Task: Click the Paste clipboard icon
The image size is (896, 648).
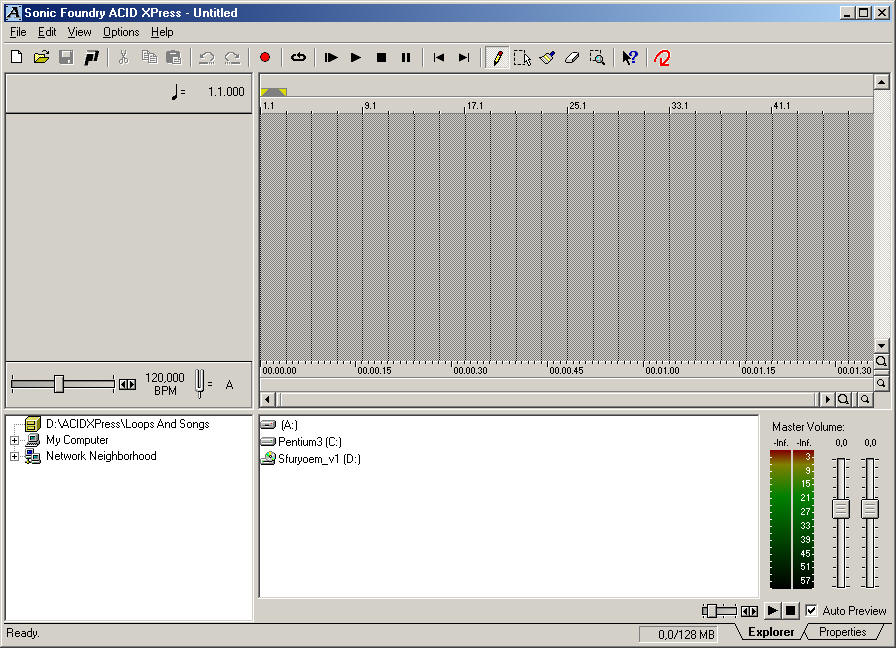Action: click(x=174, y=57)
